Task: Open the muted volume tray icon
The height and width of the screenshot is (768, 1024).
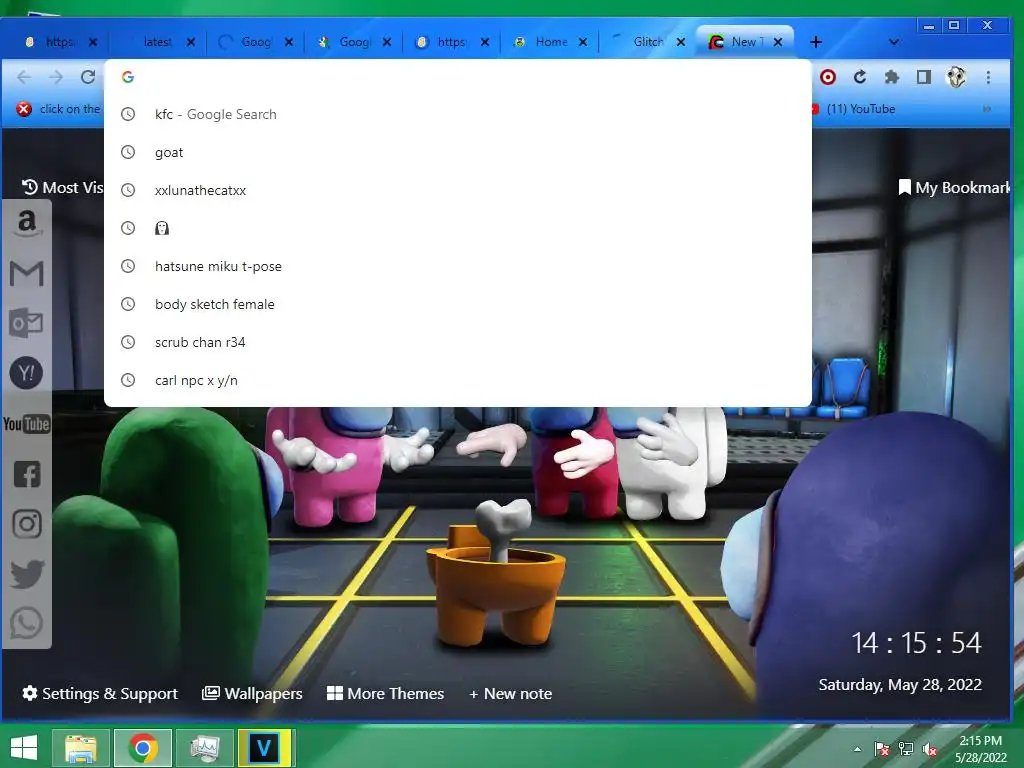Action: [930, 749]
